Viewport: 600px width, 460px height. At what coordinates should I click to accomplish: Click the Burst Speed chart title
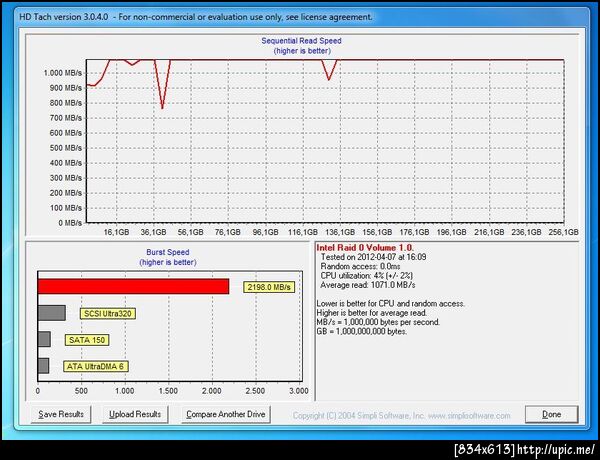coord(168,252)
